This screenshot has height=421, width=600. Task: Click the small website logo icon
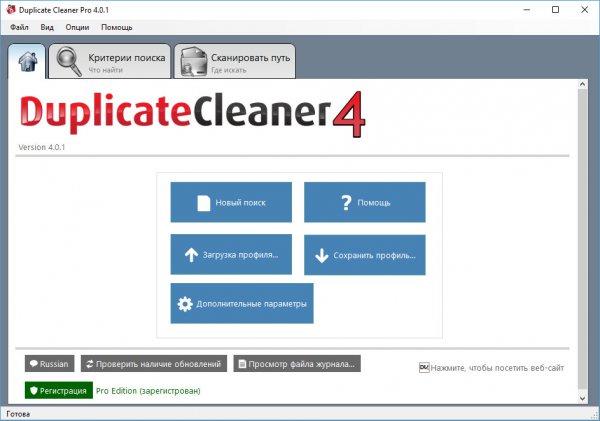point(424,368)
